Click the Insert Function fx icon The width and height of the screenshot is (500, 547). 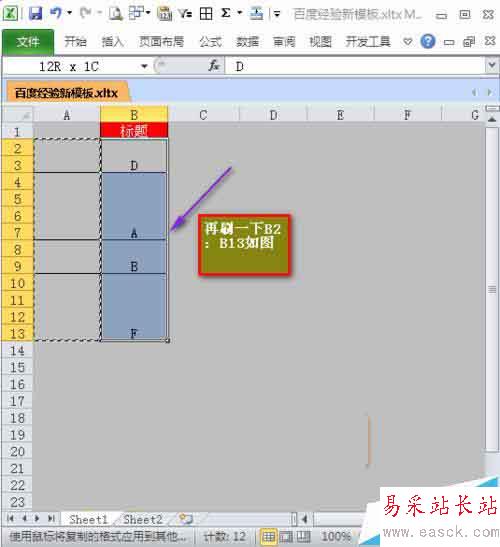coord(214,66)
